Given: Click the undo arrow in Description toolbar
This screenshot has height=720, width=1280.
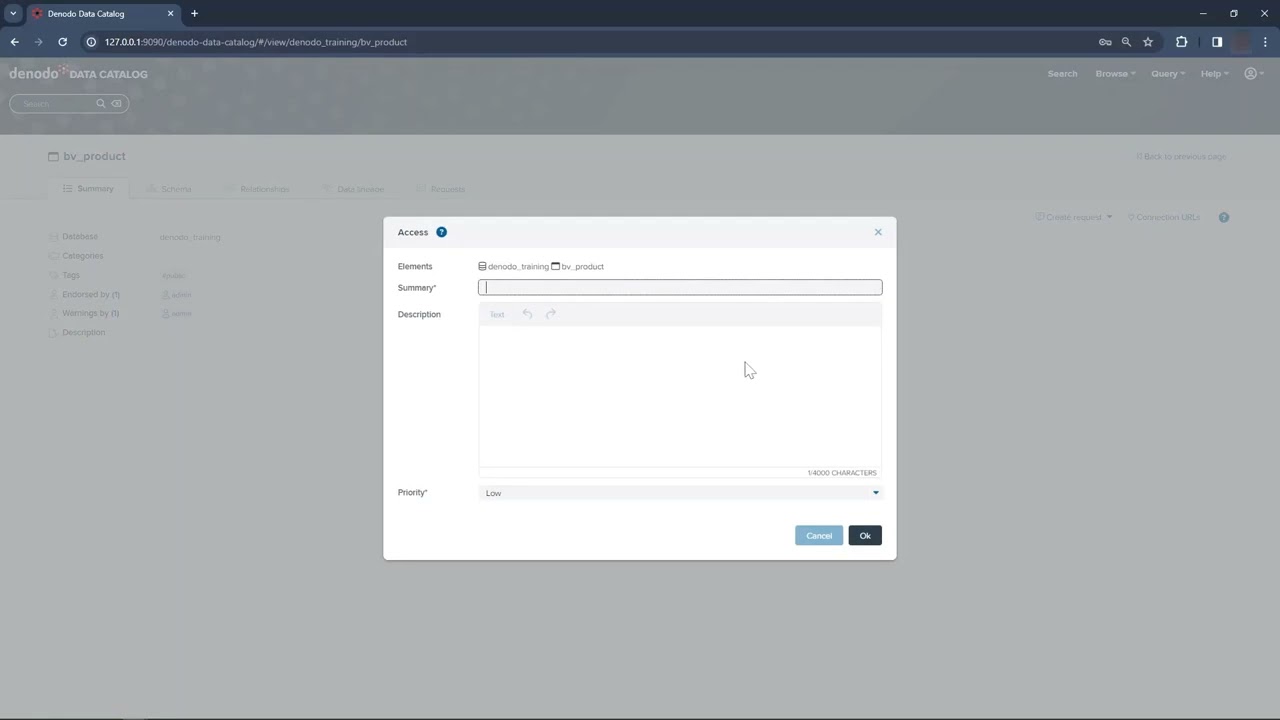Looking at the screenshot, I should tap(527, 314).
